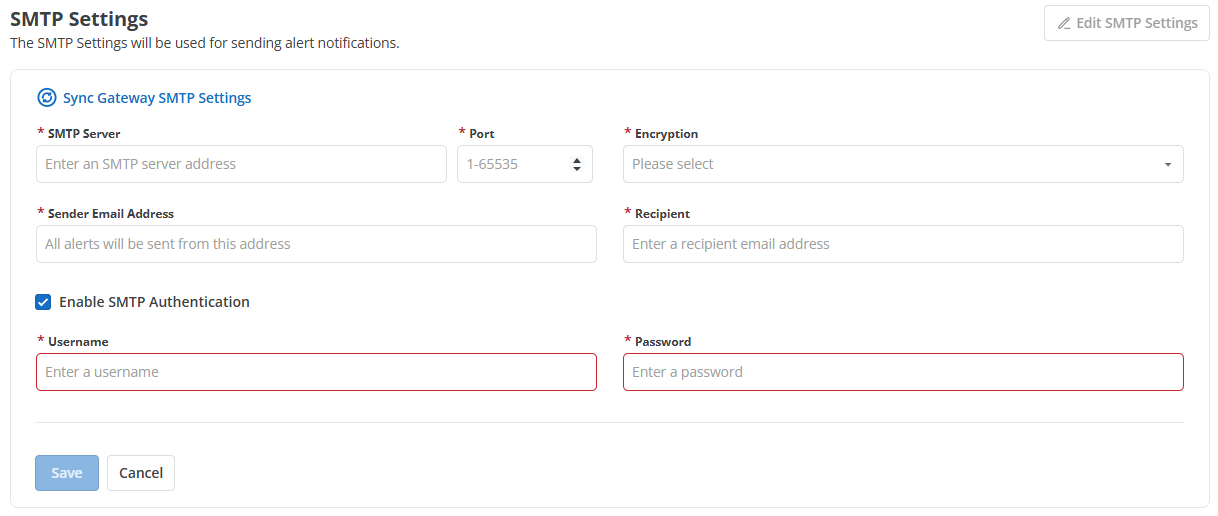Cancel the SMTP settings changes
Screen dimensions: 1218x516
(x=141, y=473)
